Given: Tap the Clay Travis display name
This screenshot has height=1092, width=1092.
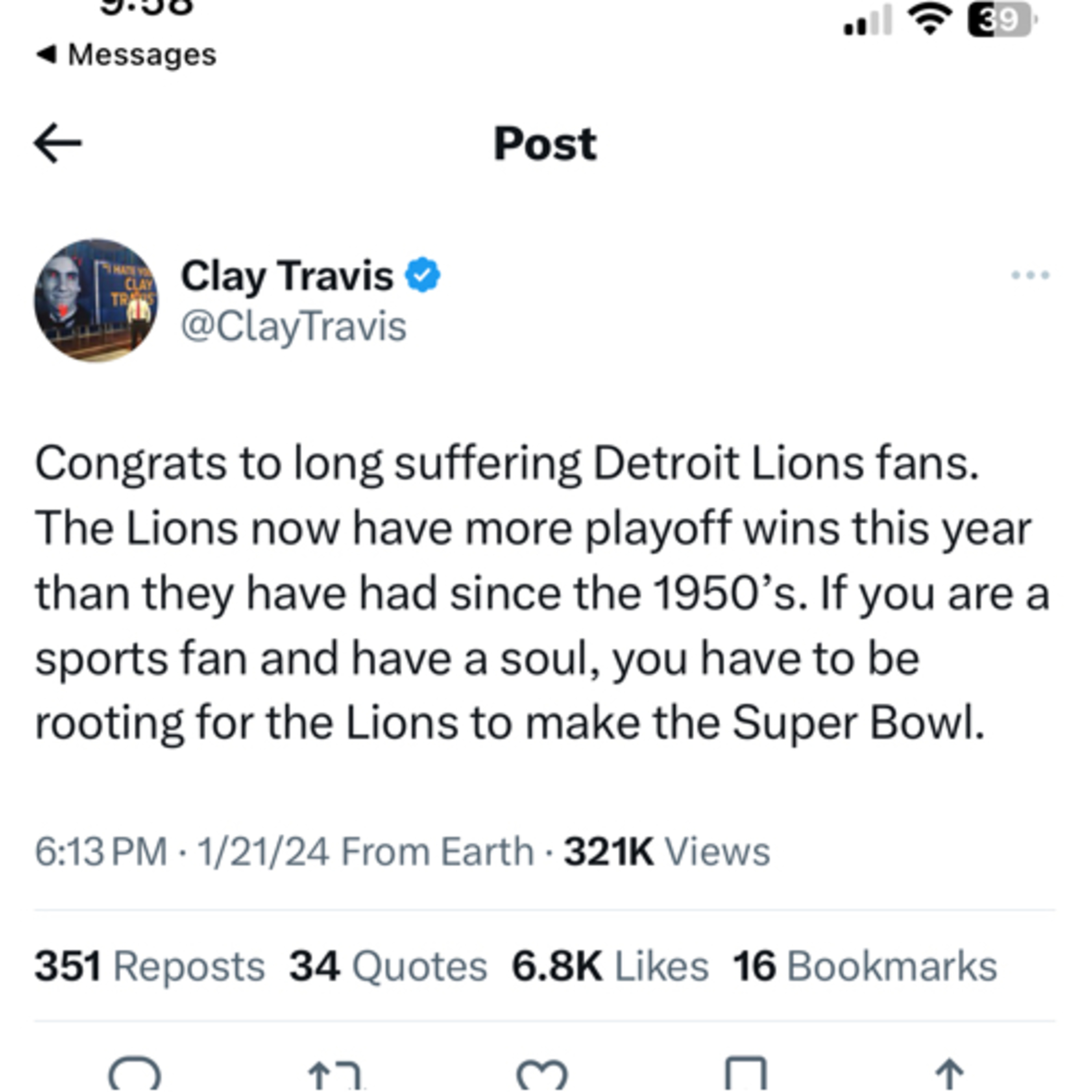Looking at the screenshot, I should [x=286, y=276].
